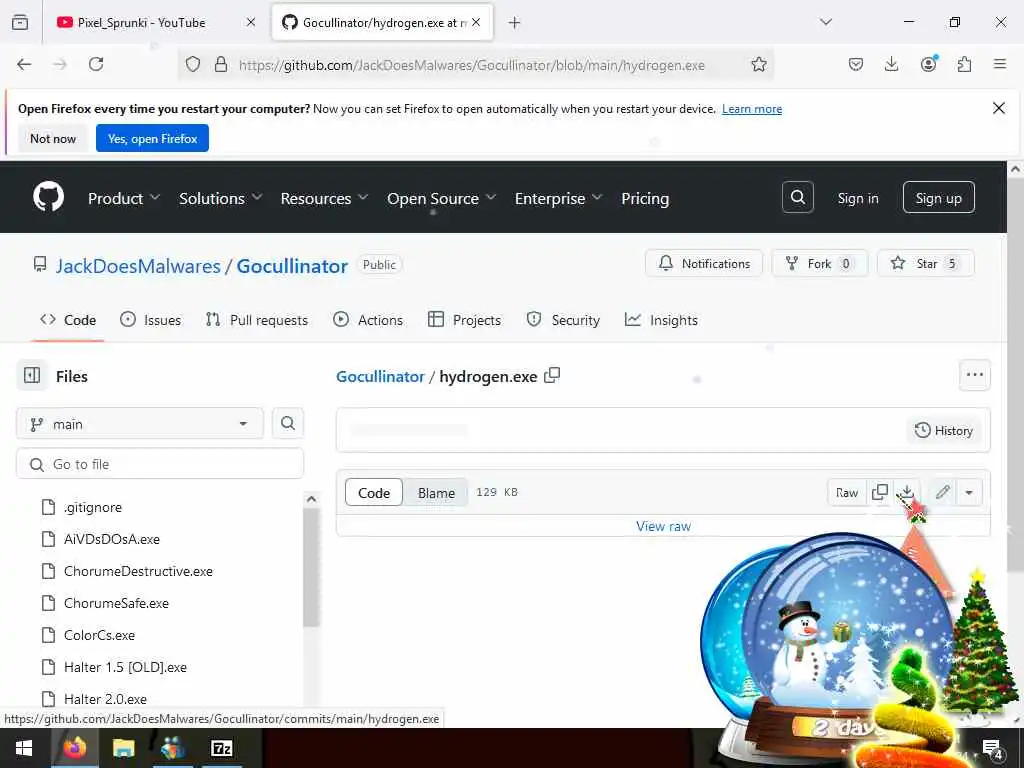Click the Raw button
Viewport: 1024px width, 768px height.
[x=846, y=492]
